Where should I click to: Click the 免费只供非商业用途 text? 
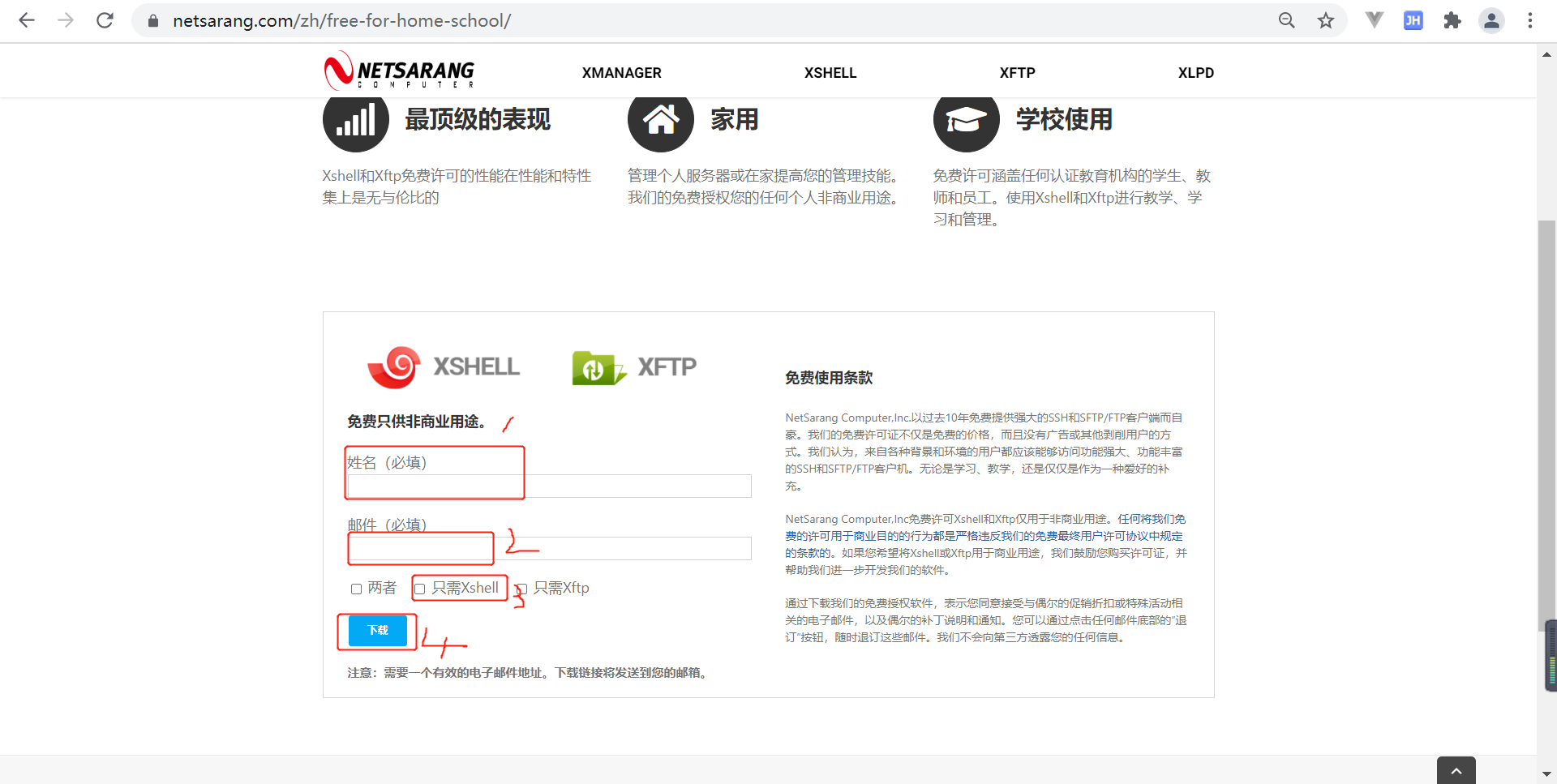click(x=417, y=422)
